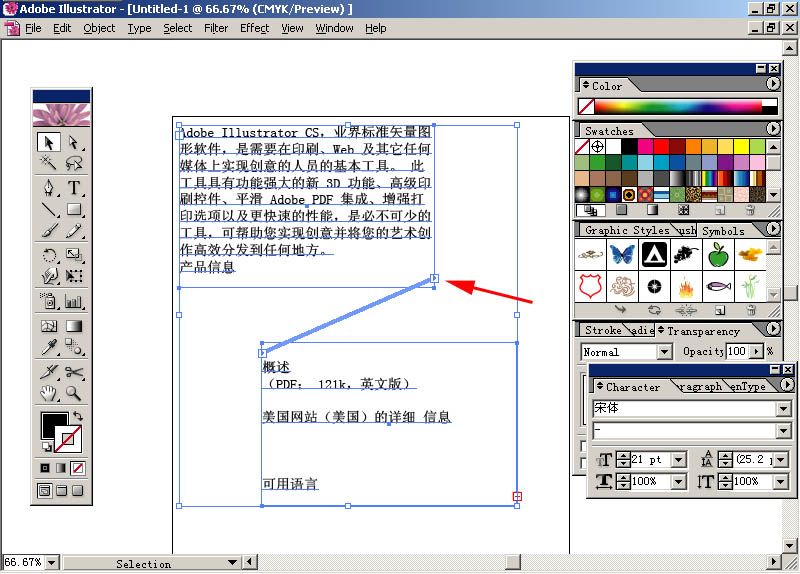Switch to Standard Screen Mode
This screenshot has width=800, height=574.
(45, 491)
